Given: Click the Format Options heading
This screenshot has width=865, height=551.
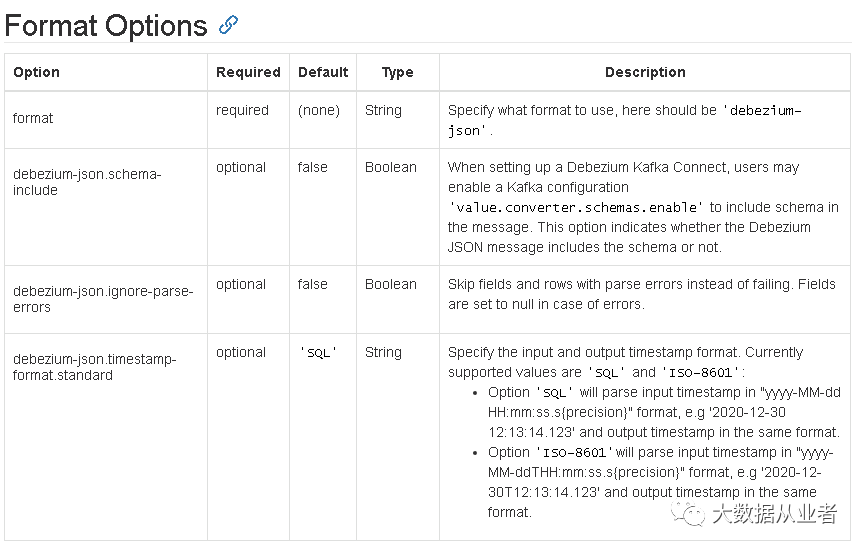Looking at the screenshot, I should click(x=106, y=25).
